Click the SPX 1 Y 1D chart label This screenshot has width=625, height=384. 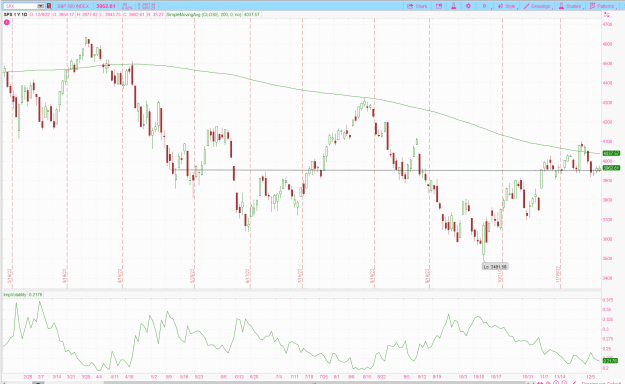(x=16, y=15)
